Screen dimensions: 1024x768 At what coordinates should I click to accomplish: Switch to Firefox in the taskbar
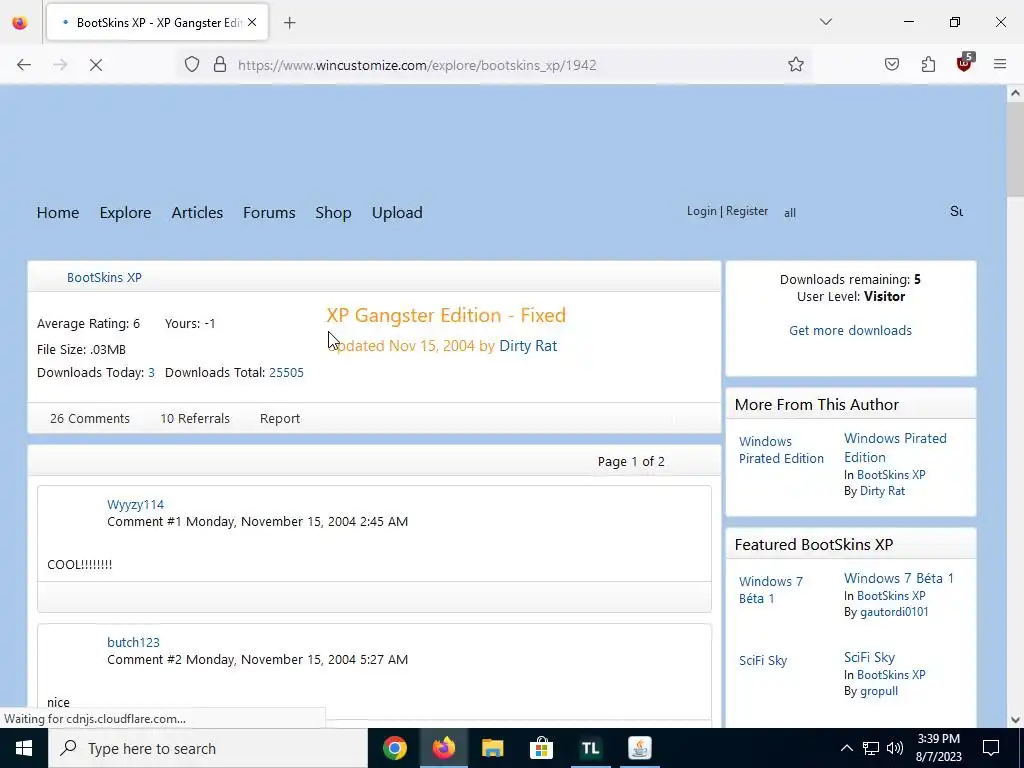click(443, 748)
